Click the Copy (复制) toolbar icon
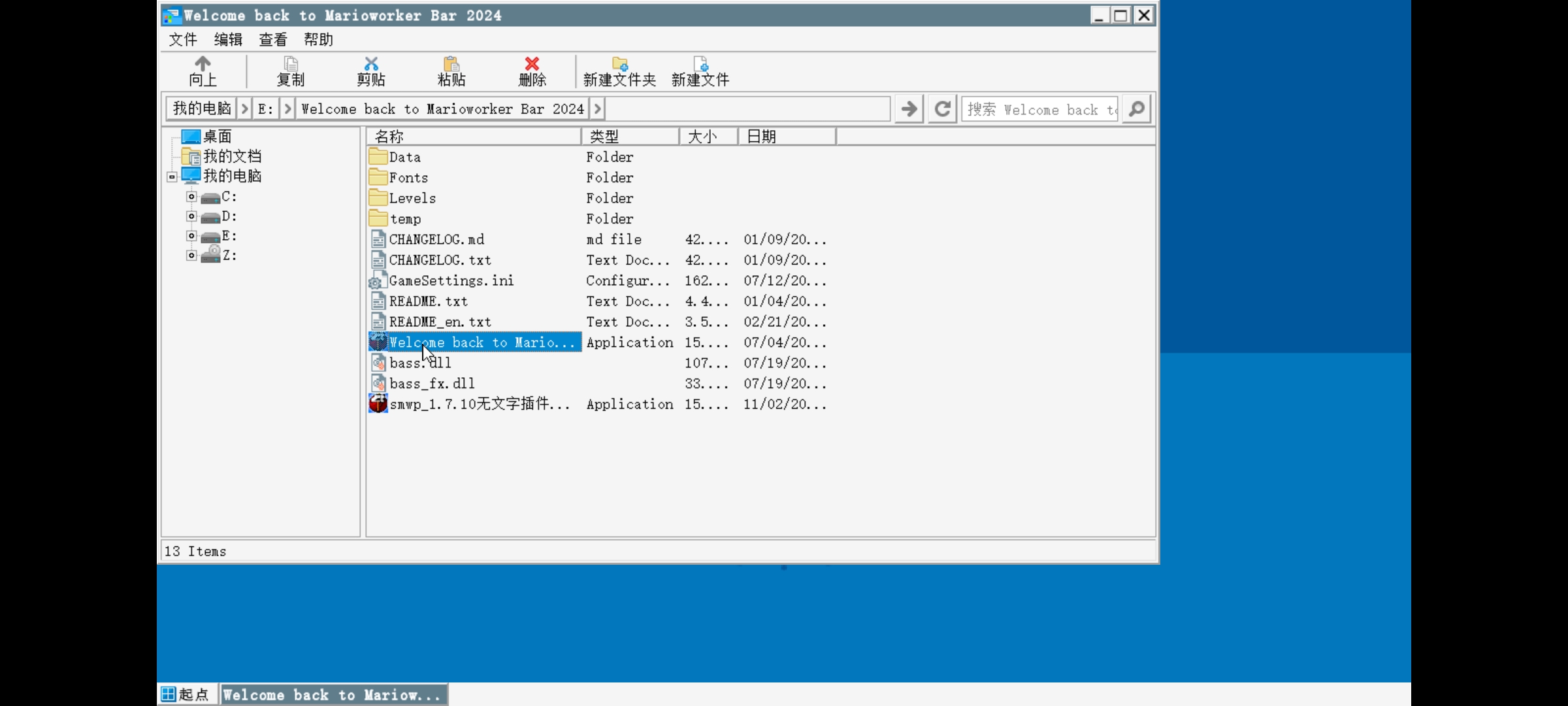Screen dimensions: 1568x706 (x=291, y=63)
